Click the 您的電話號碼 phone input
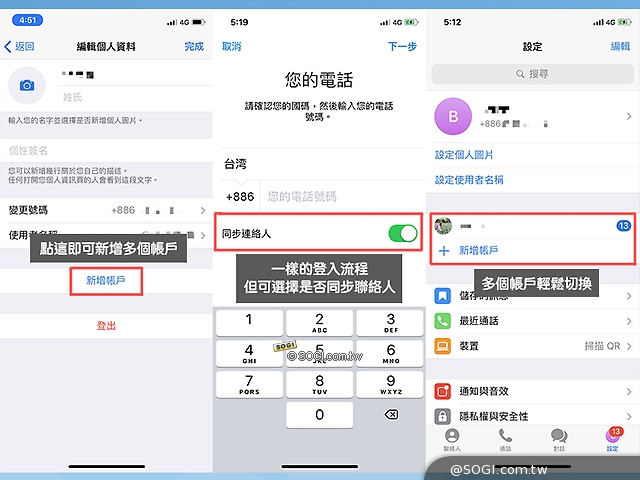This screenshot has width=640, height=480. 343,197
